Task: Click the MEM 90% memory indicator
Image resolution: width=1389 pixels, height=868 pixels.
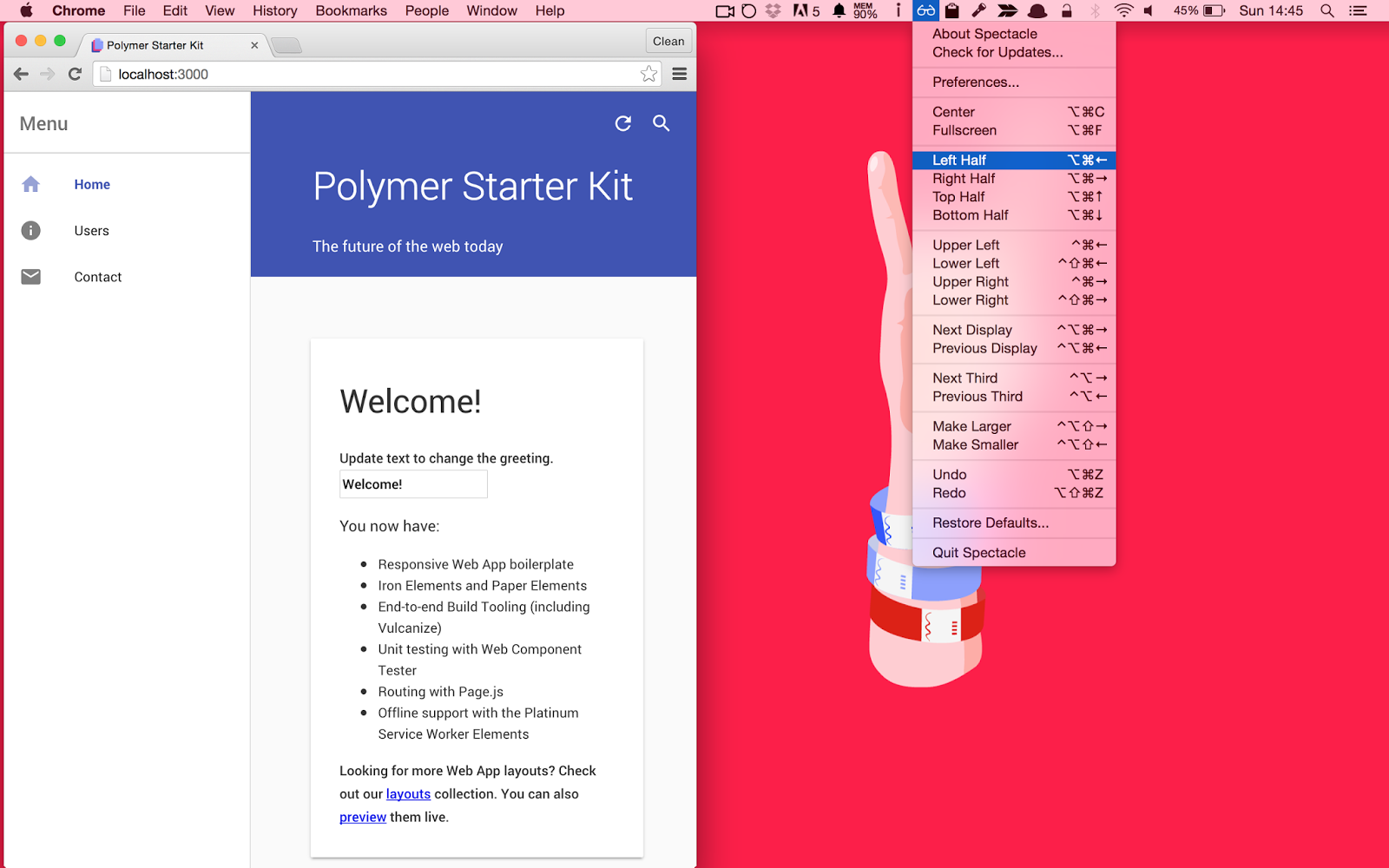Action: pos(866,10)
